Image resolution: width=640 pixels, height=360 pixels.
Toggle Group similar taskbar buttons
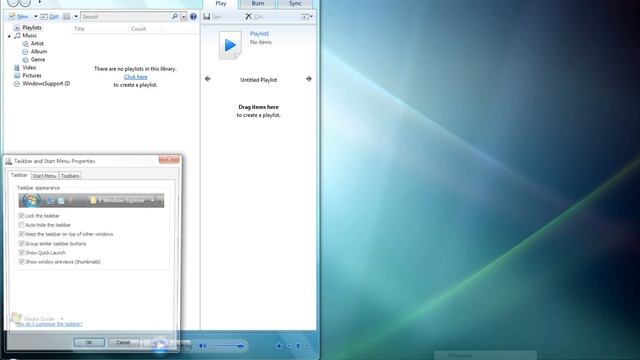point(21,244)
